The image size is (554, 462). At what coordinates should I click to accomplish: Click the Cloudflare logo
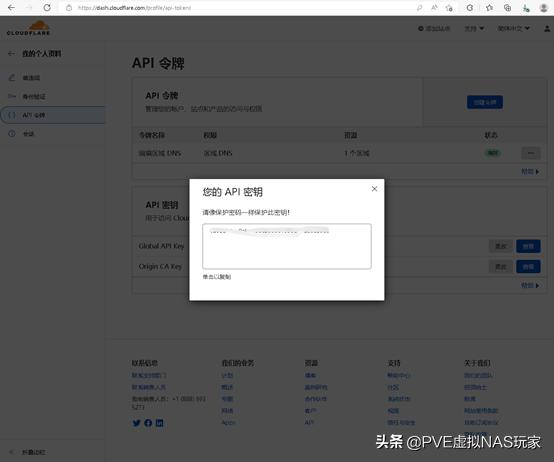(29, 28)
